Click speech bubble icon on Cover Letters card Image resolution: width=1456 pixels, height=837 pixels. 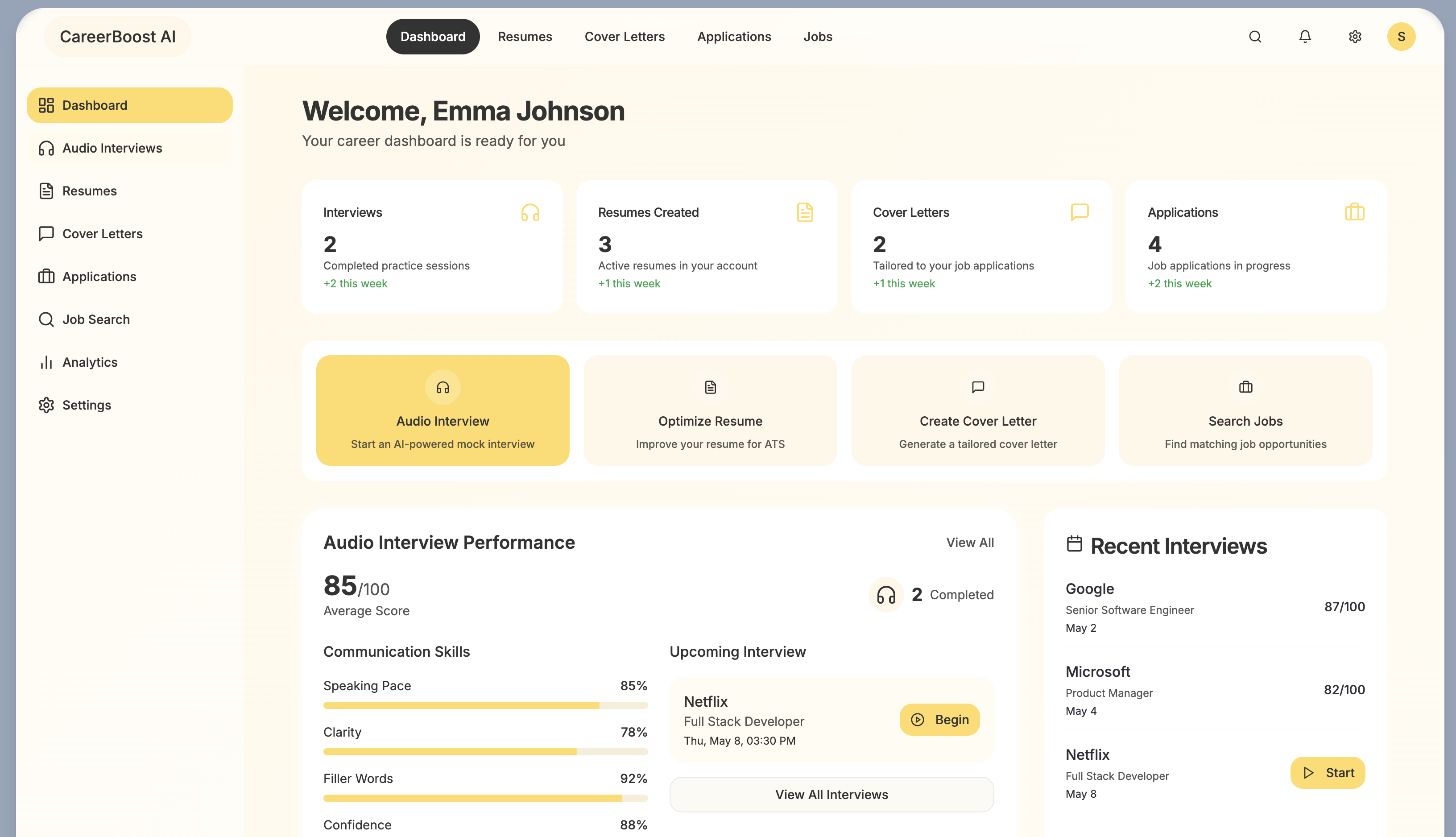pos(1079,211)
